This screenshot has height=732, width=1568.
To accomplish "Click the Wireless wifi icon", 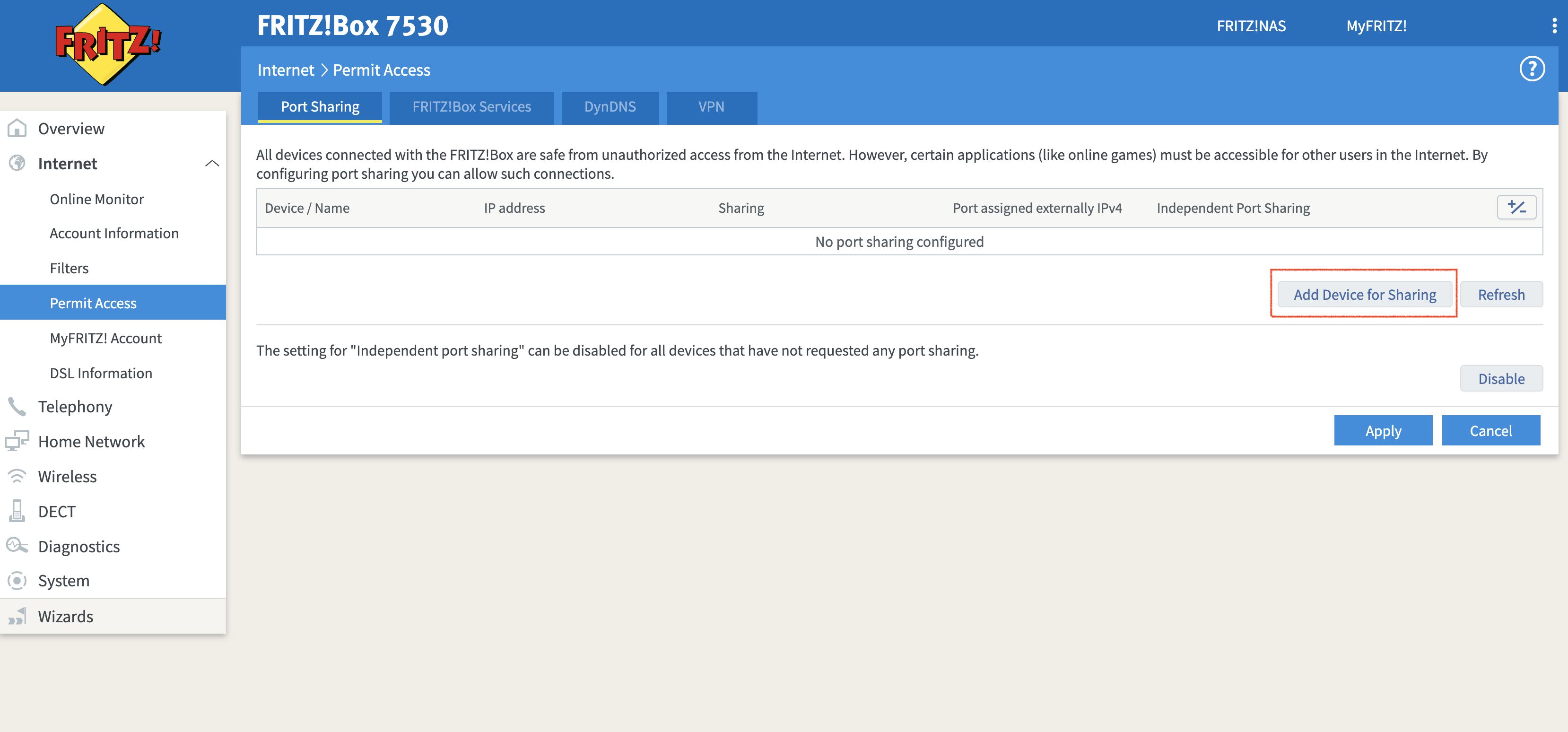I will [x=17, y=477].
